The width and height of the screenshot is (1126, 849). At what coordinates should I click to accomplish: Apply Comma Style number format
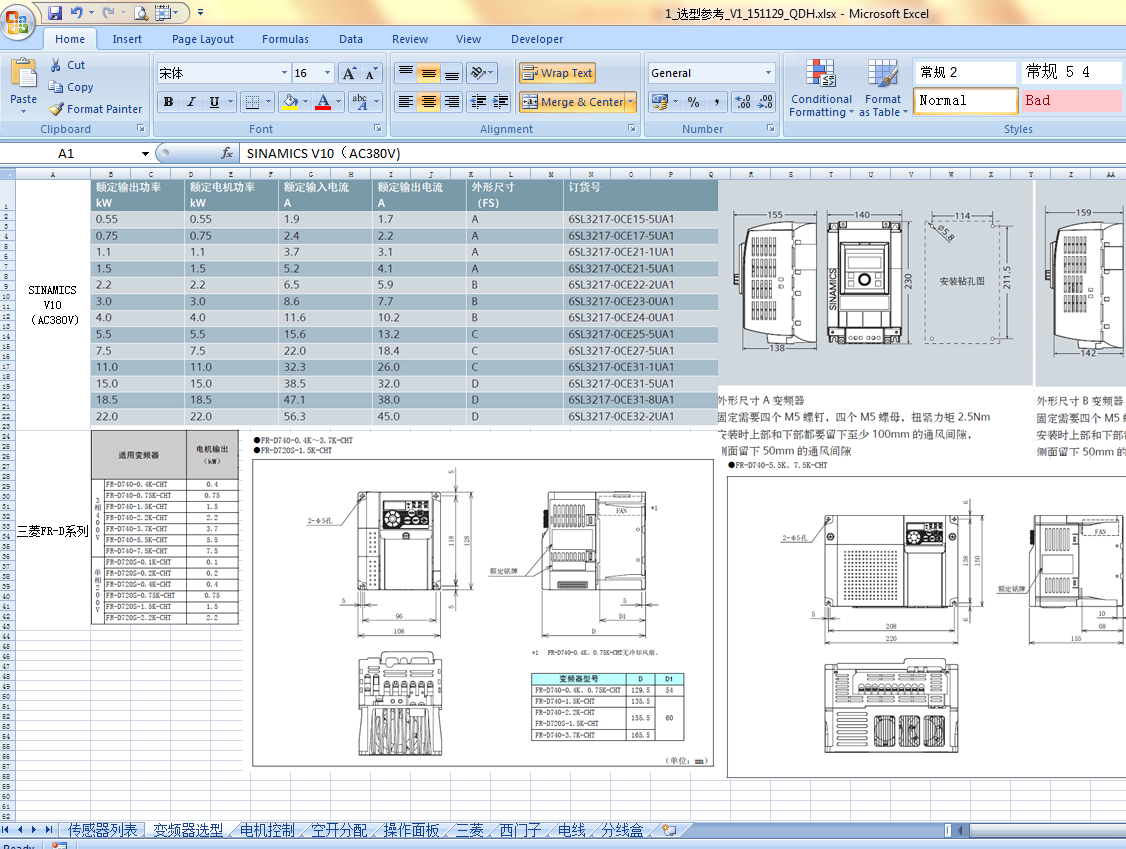click(717, 102)
